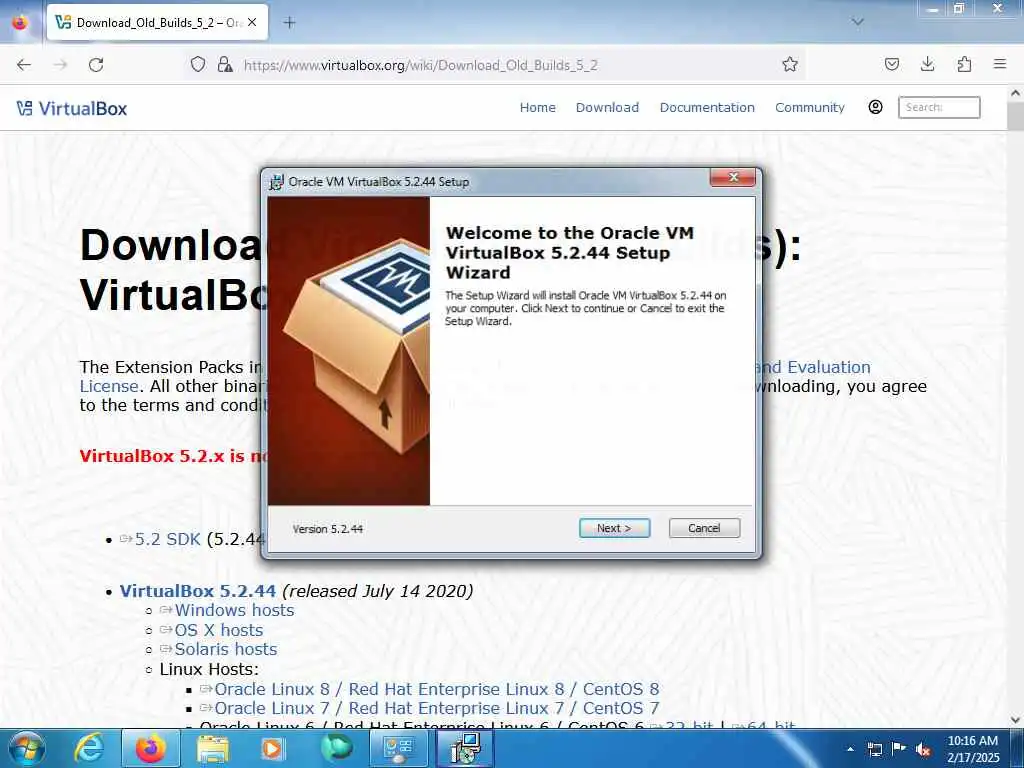Open the Windows Start button
The width and height of the screenshot is (1024, 768).
click(25, 748)
